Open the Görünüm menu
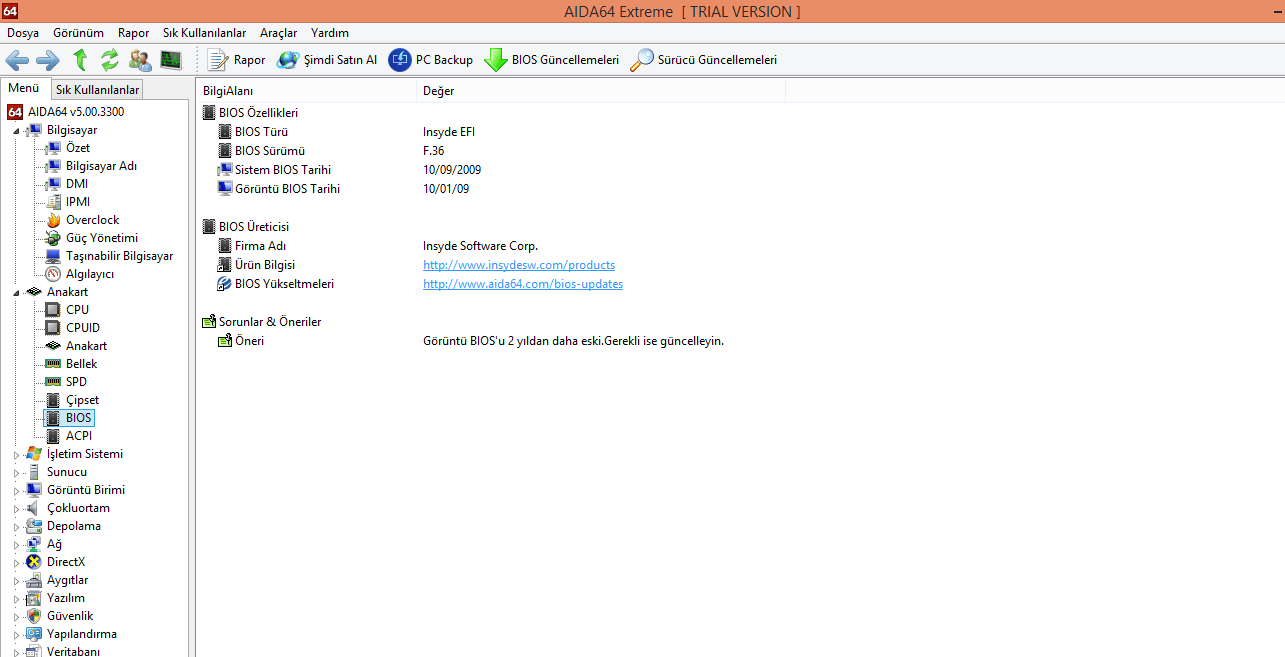 tap(78, 33)
